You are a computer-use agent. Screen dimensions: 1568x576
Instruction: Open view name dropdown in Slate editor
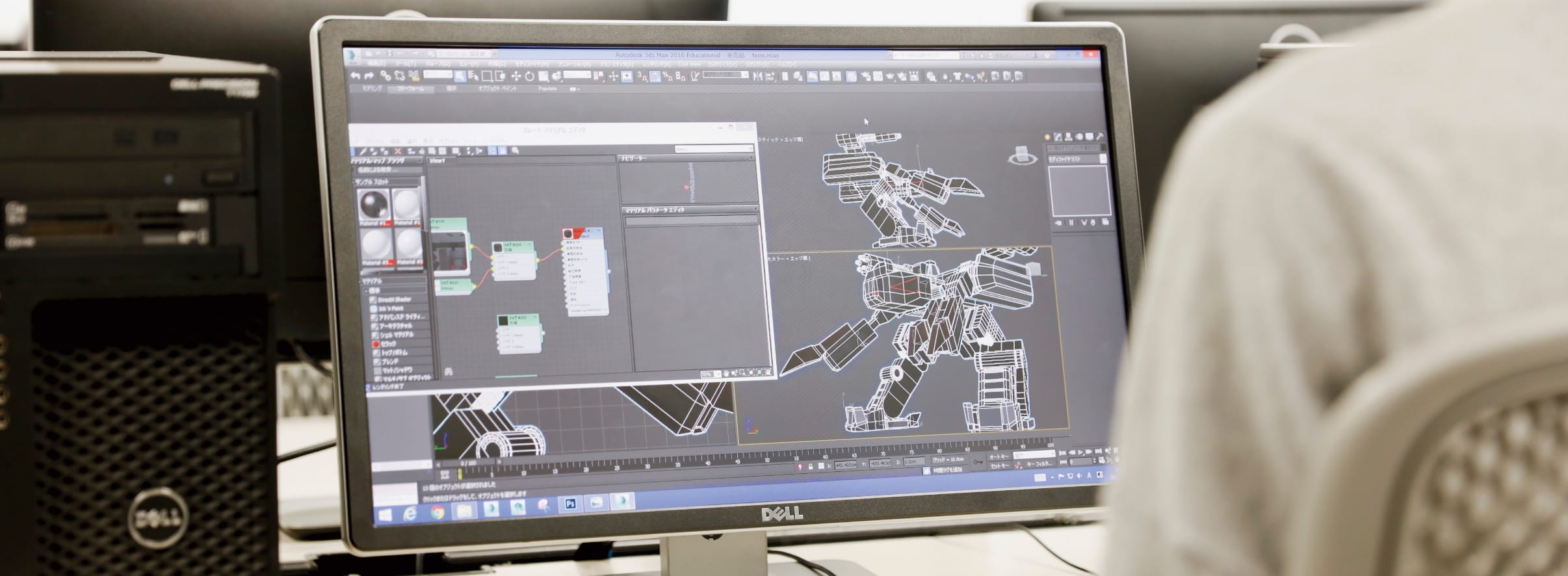(713, 149)
